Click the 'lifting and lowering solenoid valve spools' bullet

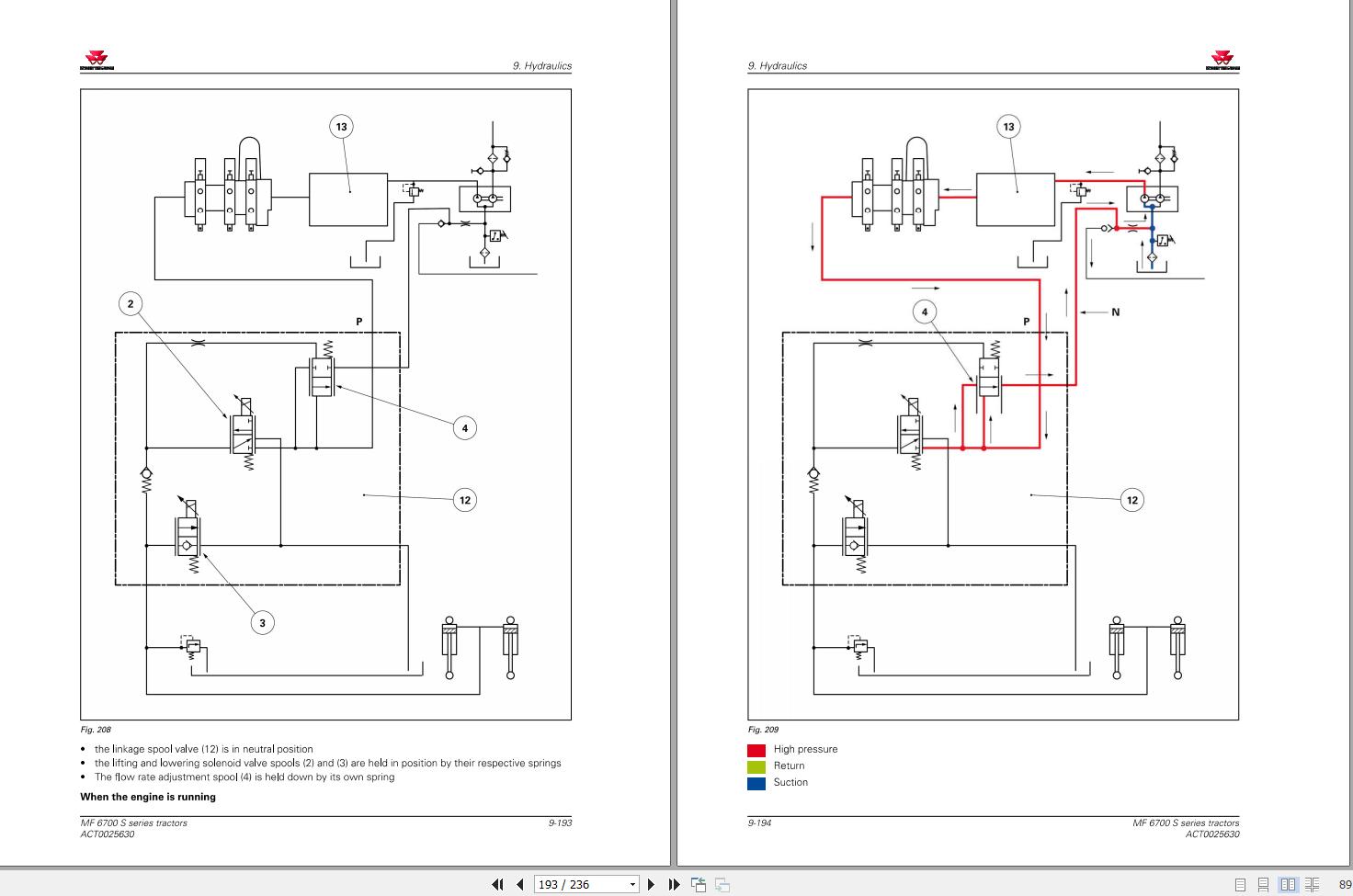pyautogui.click(x=327, y=763)
